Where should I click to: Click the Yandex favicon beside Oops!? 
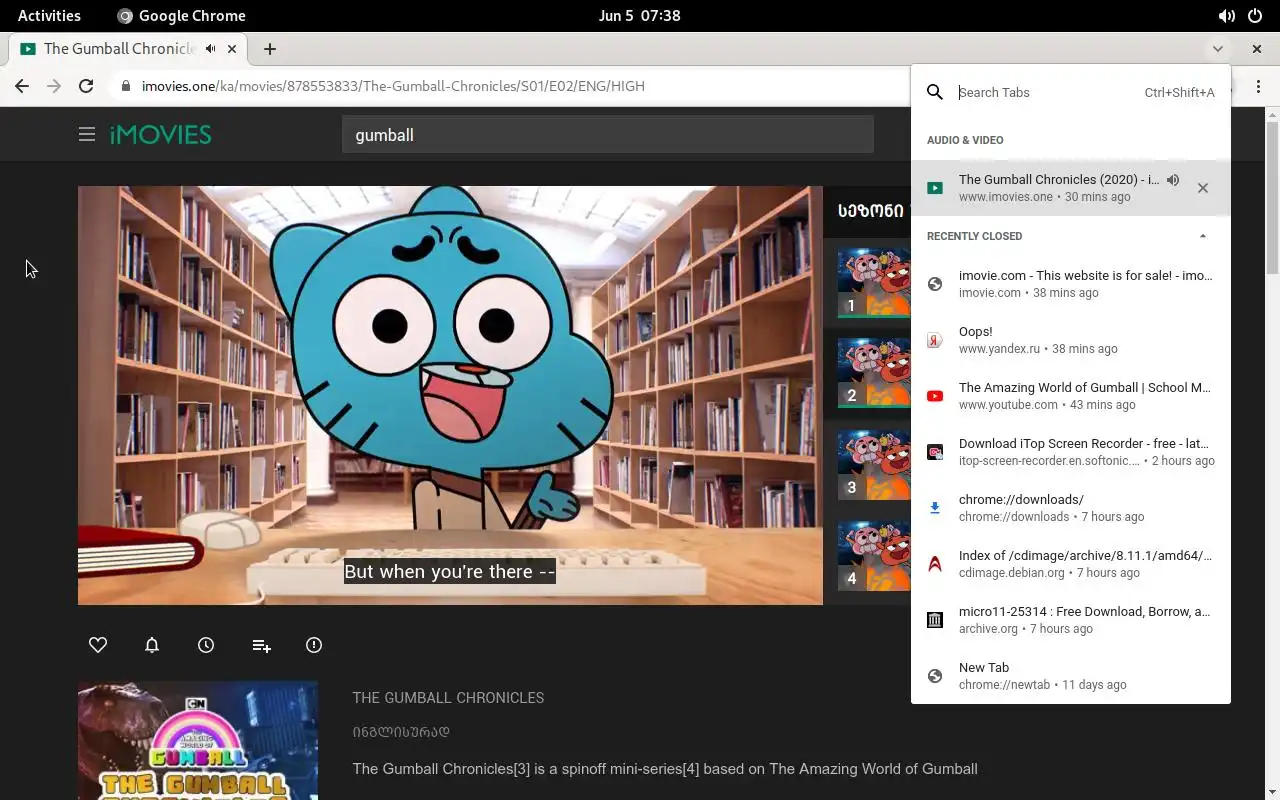935,340
